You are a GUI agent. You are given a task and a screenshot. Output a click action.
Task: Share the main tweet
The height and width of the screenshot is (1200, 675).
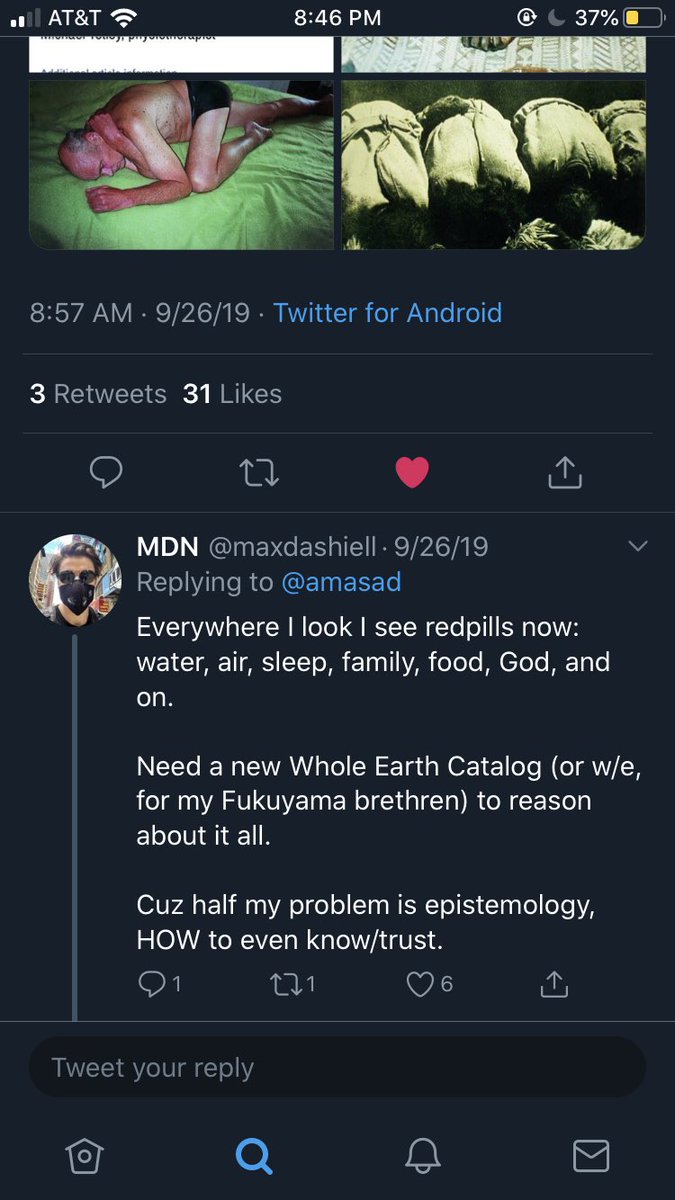click(x=565, y=472)
